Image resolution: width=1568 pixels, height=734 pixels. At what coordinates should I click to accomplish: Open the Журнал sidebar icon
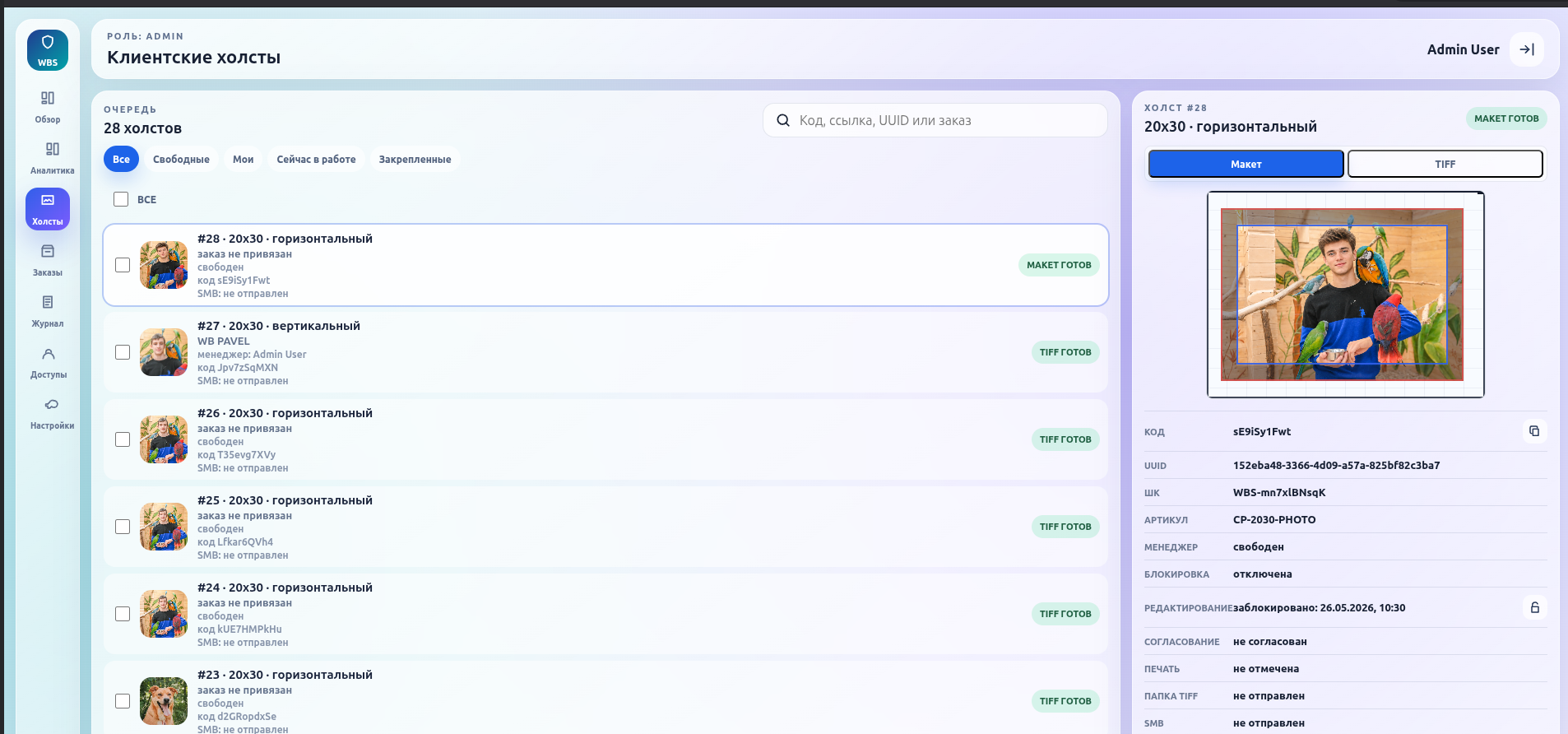48,311
